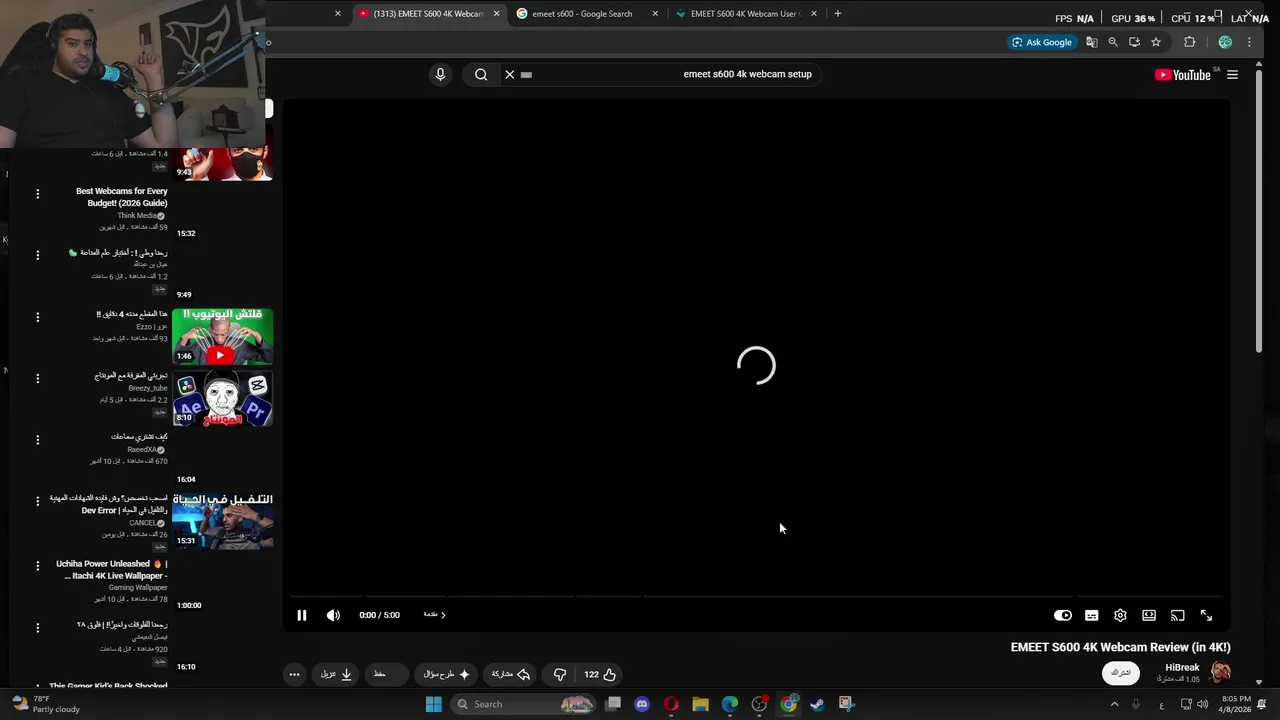Toggle the autoplay switch in player
This screenshot has width=1280, height=720.
[x=1063, y=615]
